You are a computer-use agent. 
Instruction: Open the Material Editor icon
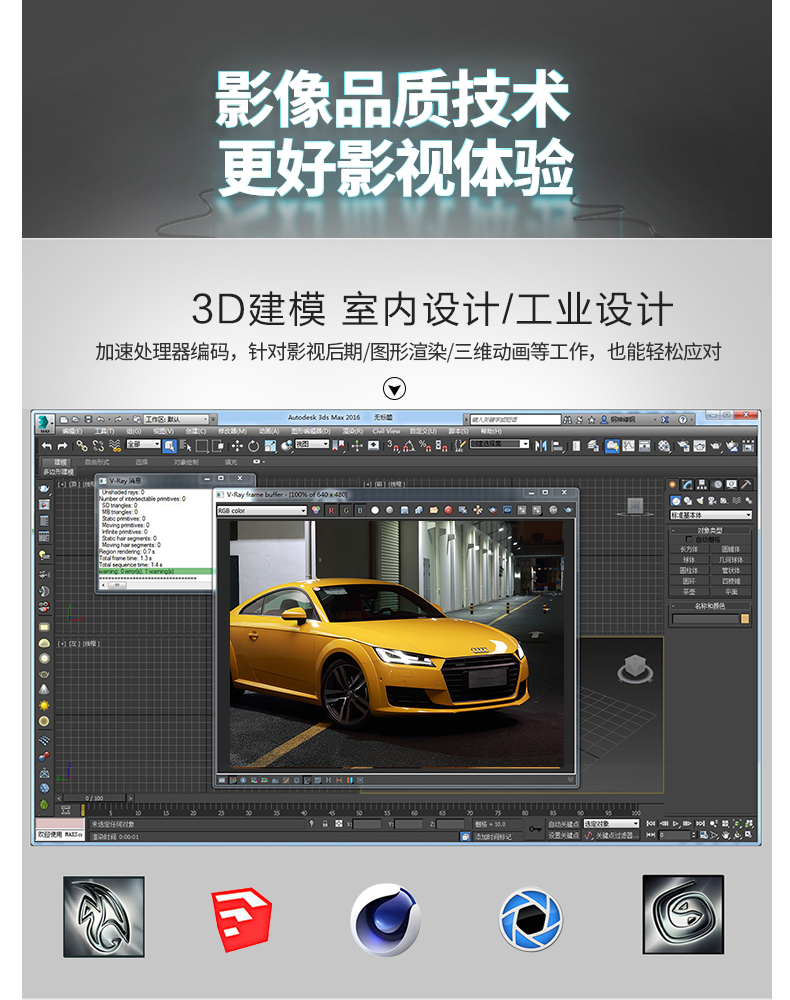click(664, 446)
